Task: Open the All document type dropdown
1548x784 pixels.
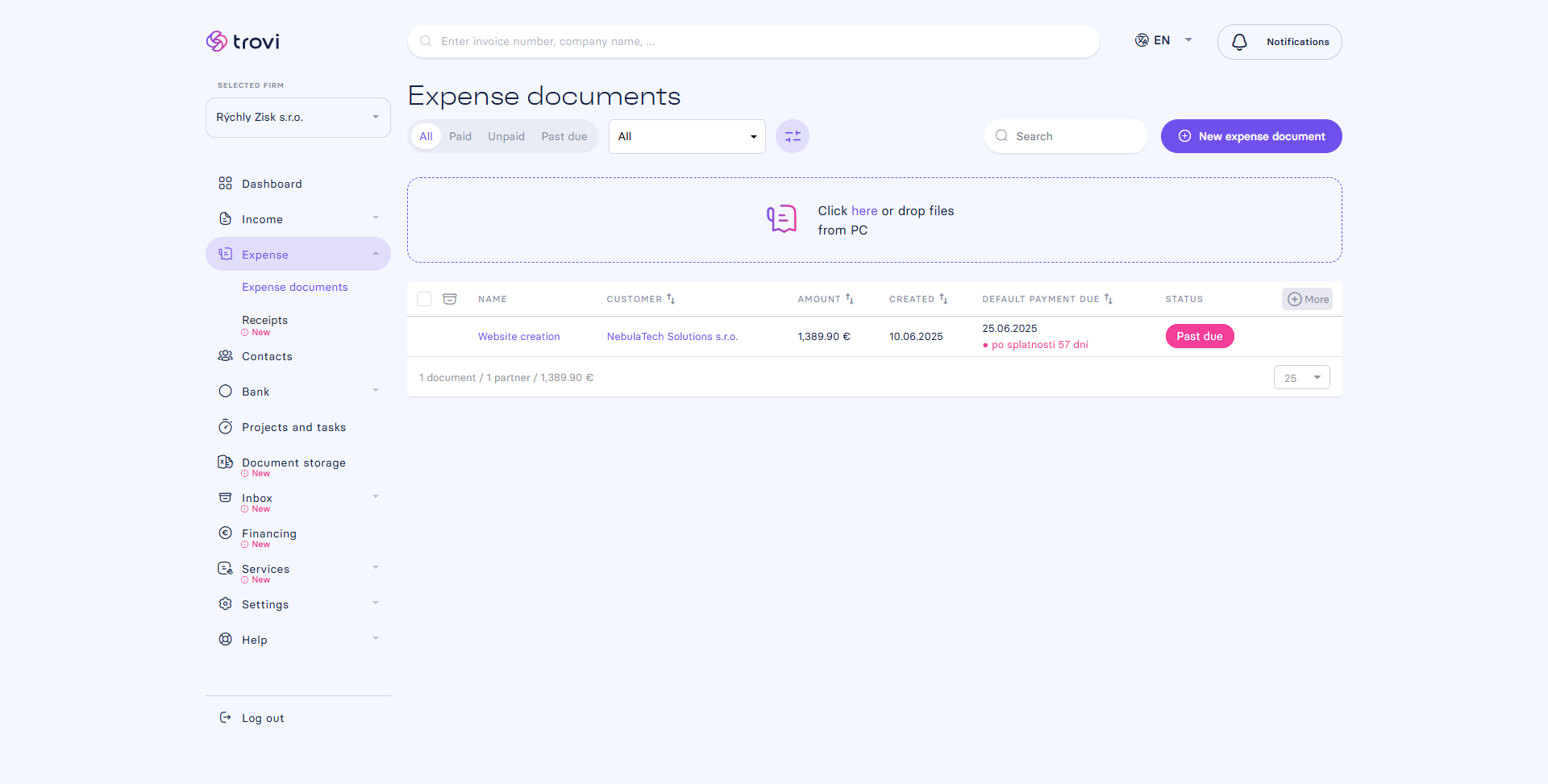Action: 687,136
